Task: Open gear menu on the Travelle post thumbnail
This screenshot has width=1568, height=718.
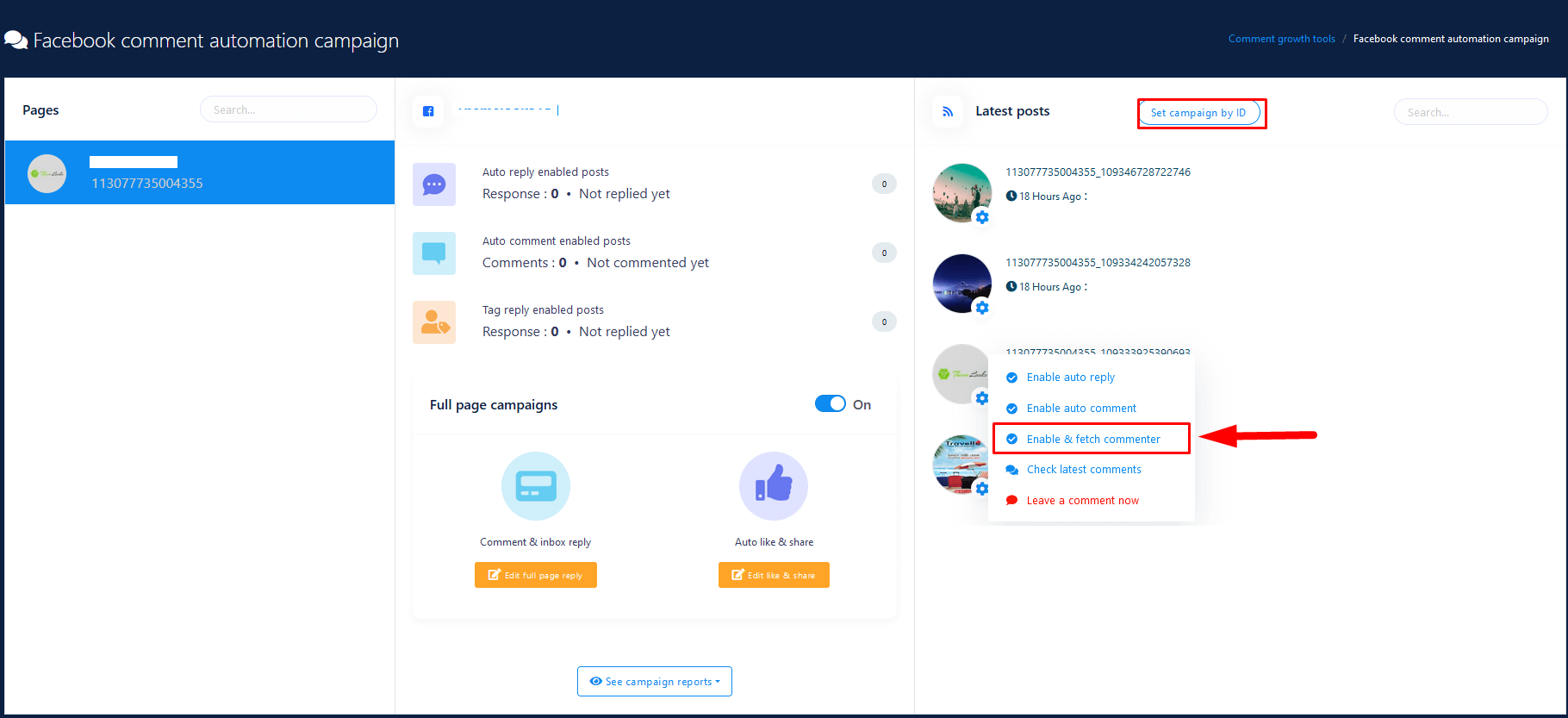Action: pyautogui.click(x=982, y=489)
